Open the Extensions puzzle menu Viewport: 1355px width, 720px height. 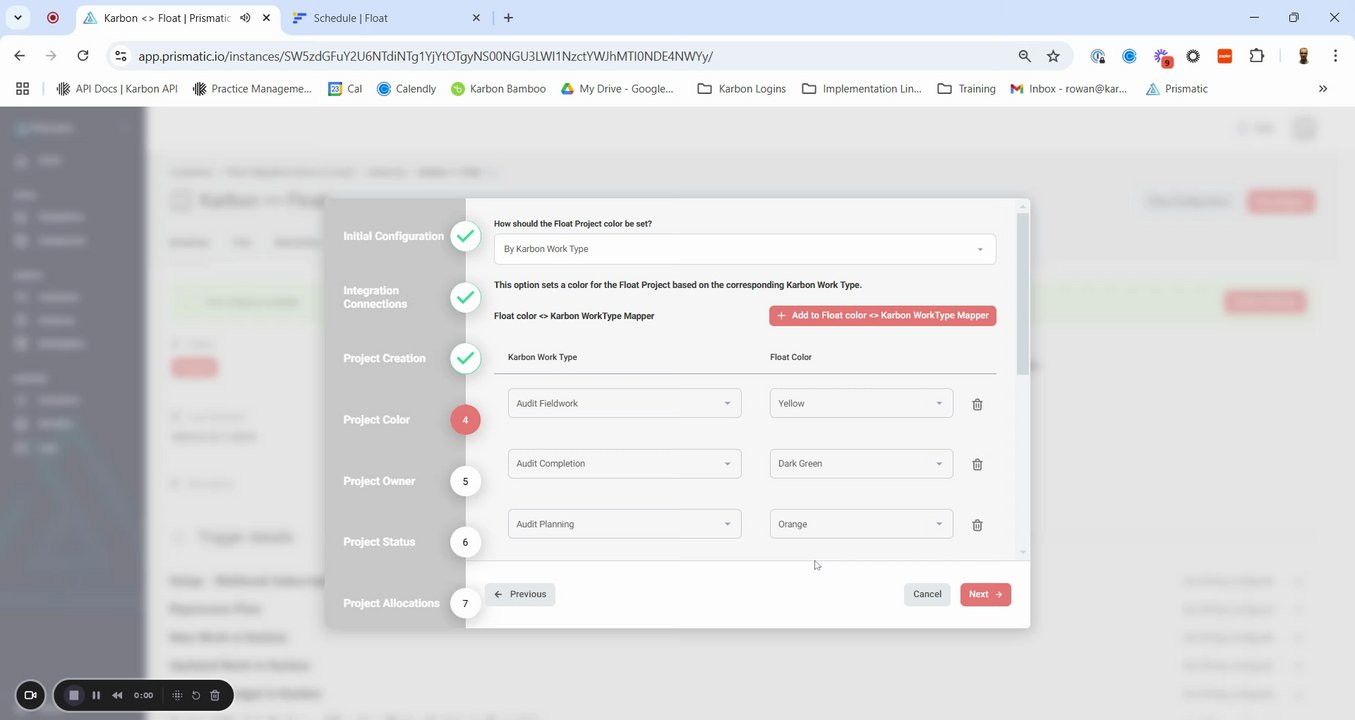[x=1257, y=56]
